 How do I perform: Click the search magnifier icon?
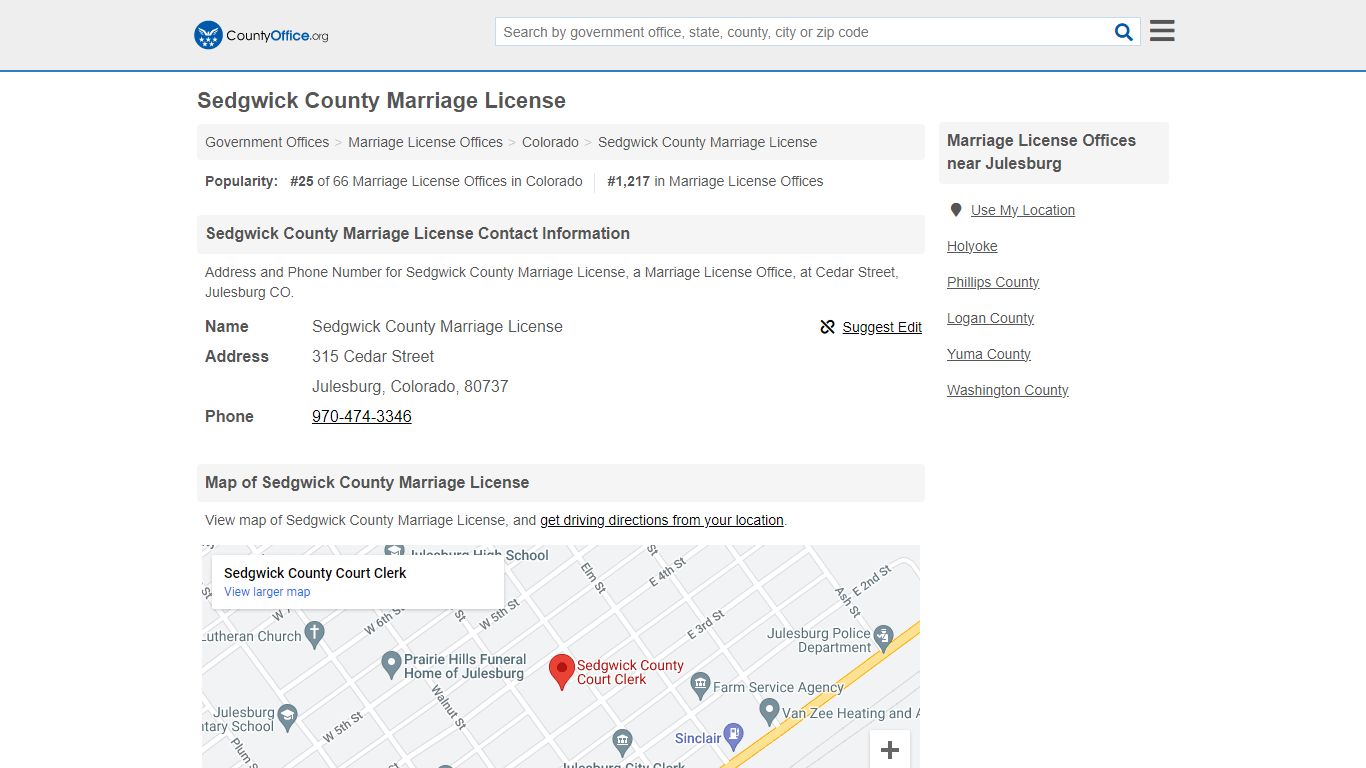[x=1124, y=32]
